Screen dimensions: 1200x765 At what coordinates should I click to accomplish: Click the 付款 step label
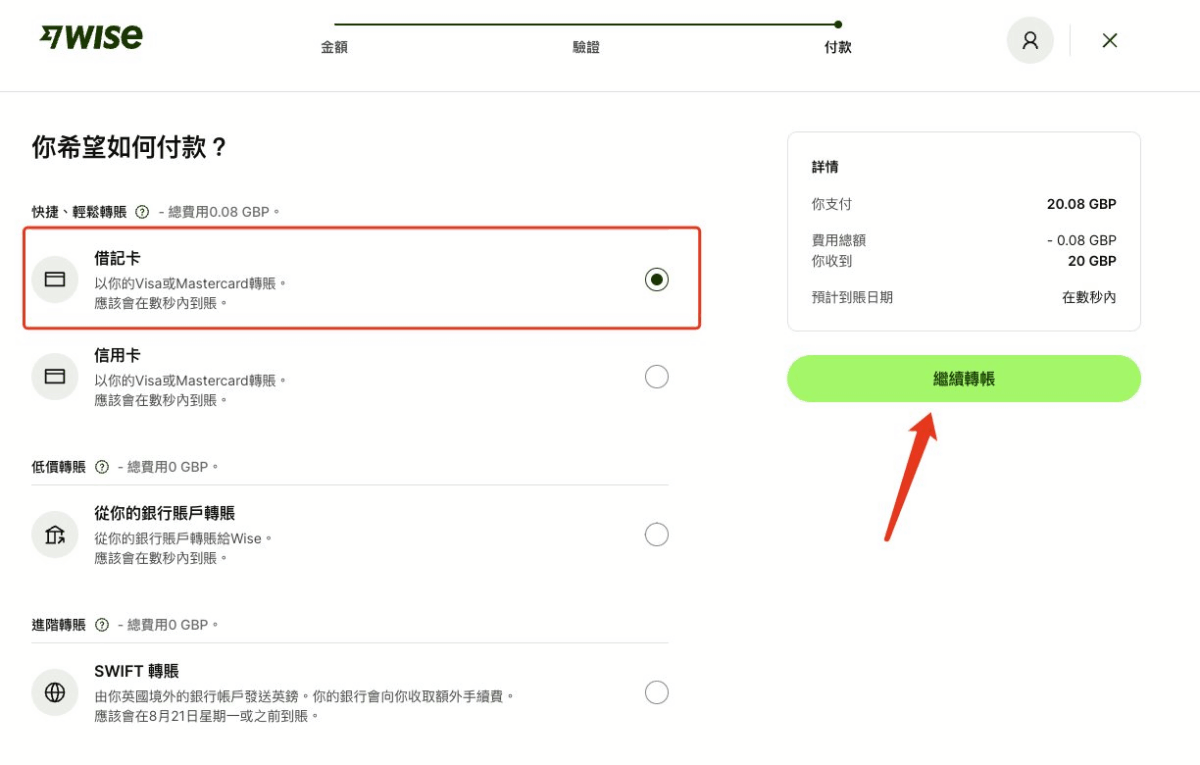pos(838,47)
